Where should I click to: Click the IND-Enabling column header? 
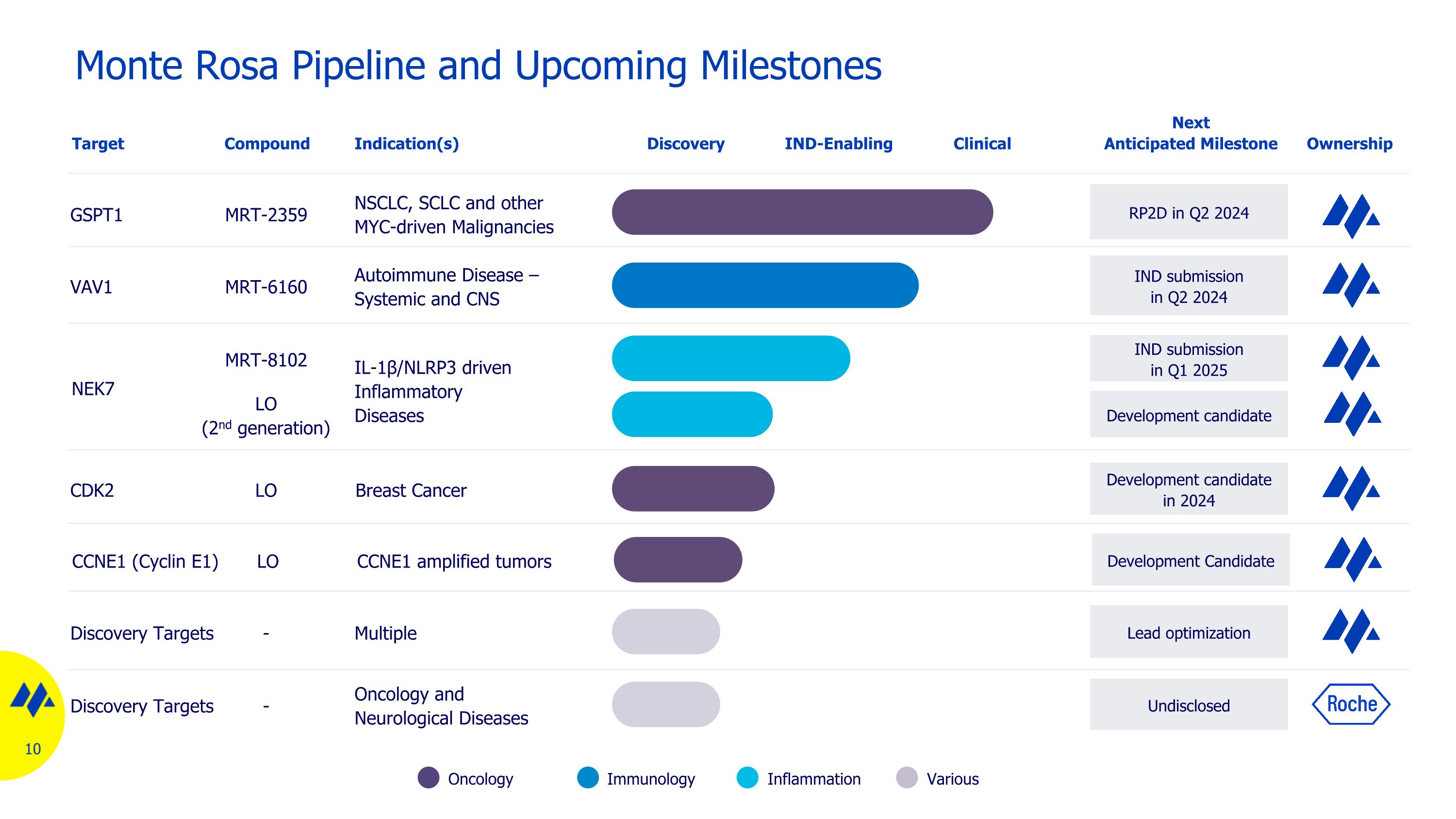click(x=838, y=144)
